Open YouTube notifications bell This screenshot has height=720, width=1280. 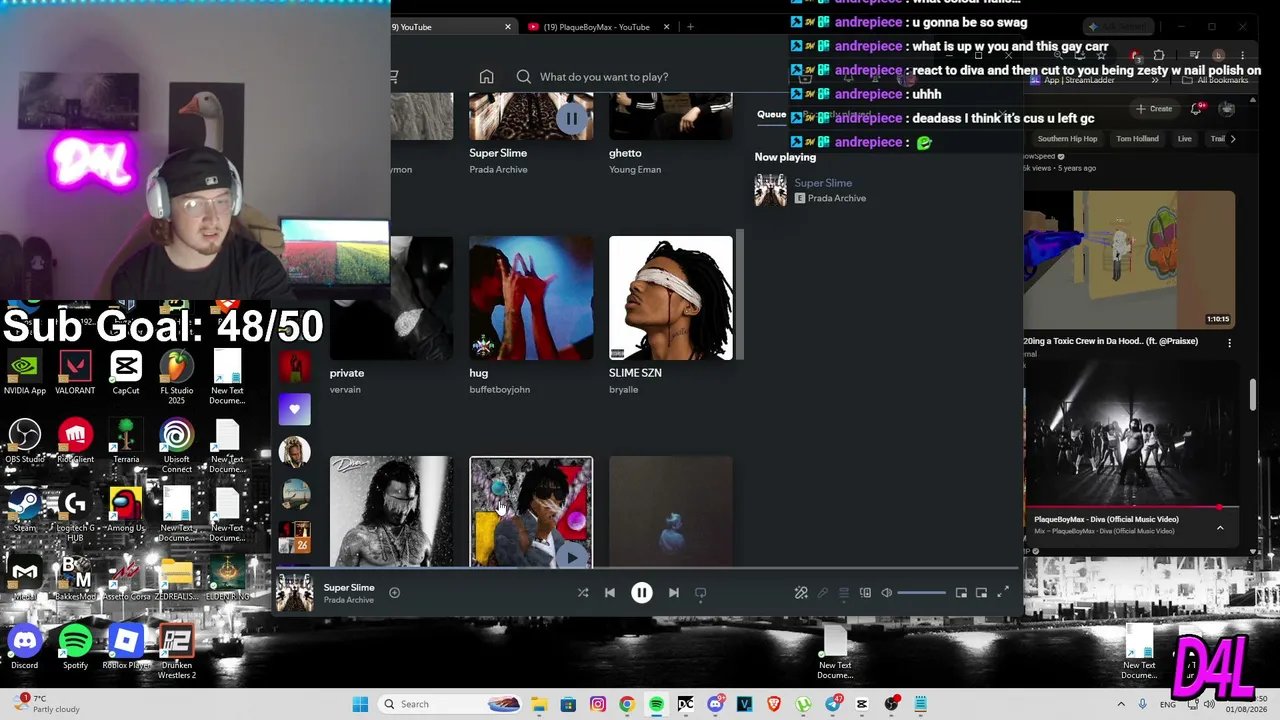1196,109
